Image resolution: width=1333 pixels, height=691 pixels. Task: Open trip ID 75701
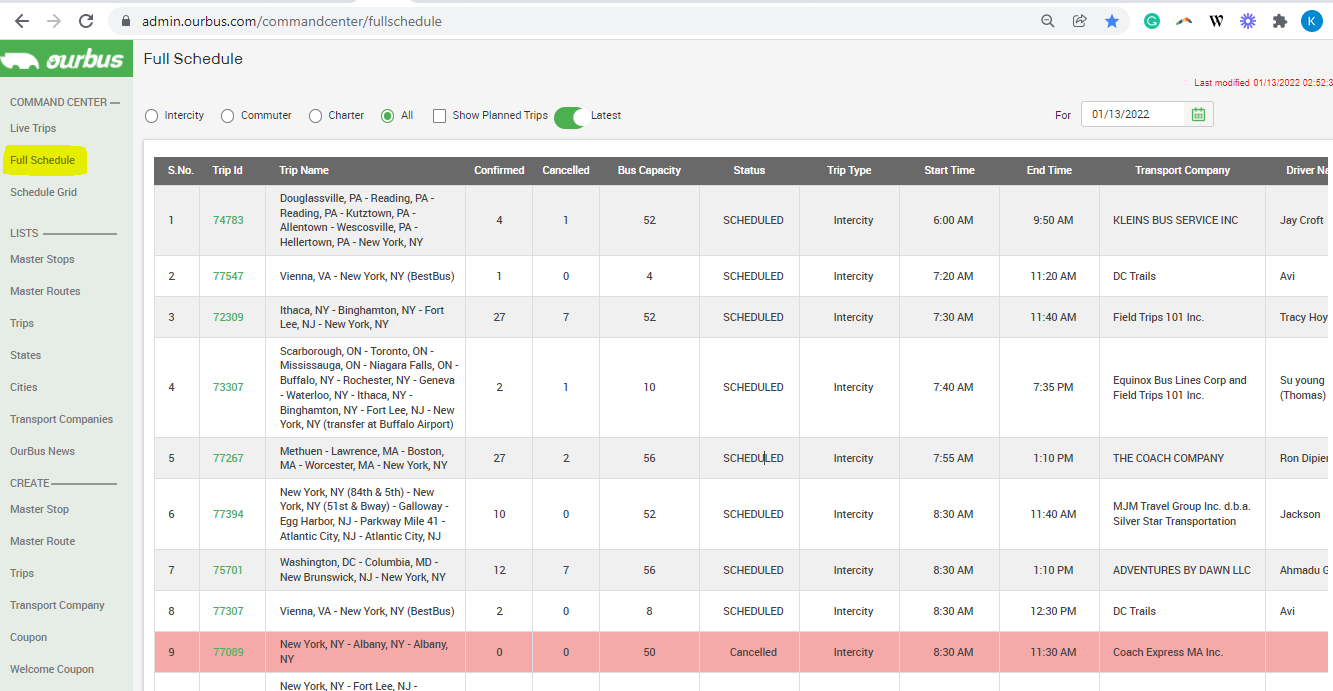pos(228,570)
